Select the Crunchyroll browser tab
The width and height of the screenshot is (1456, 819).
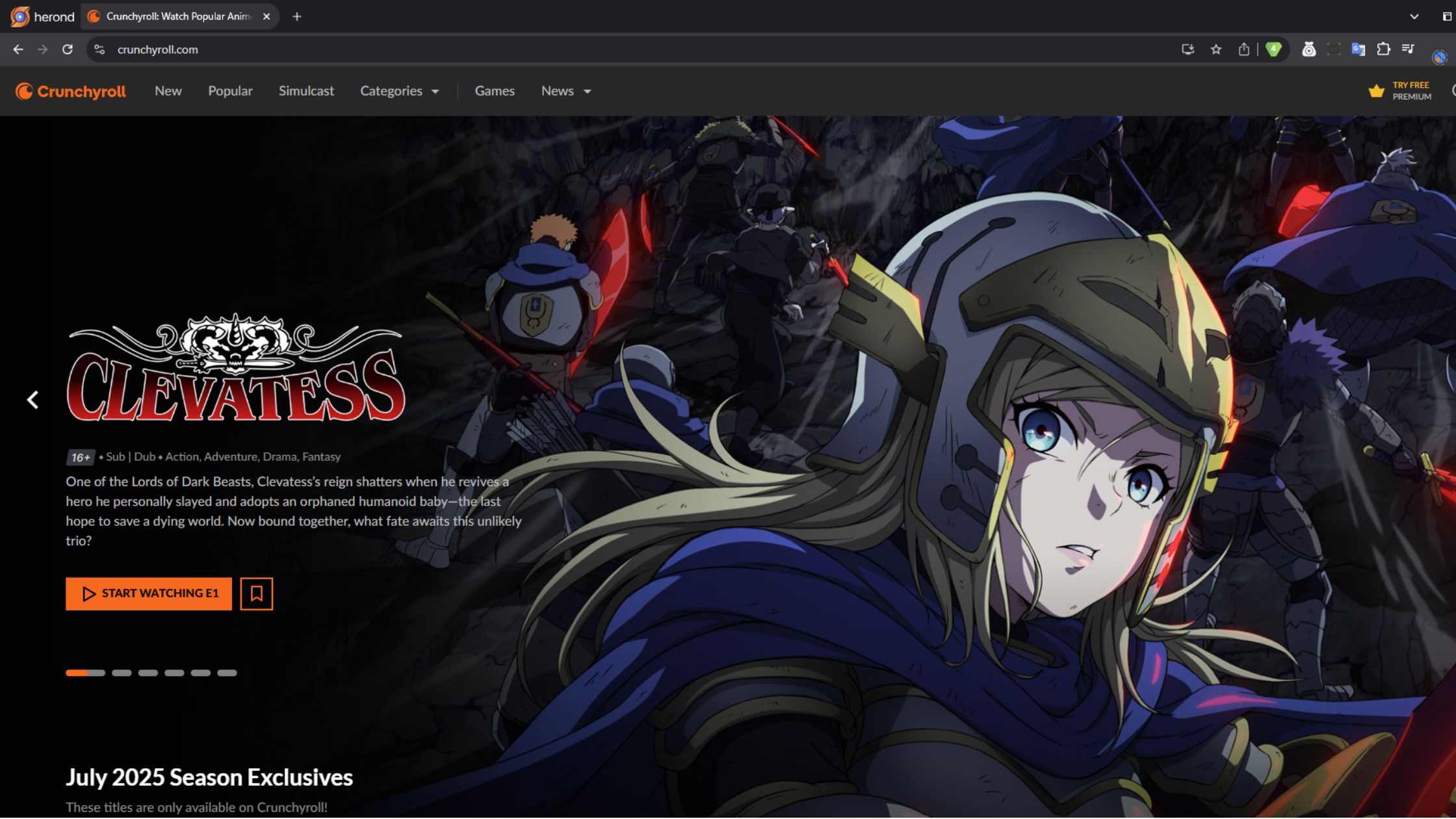tap(180, 17)
